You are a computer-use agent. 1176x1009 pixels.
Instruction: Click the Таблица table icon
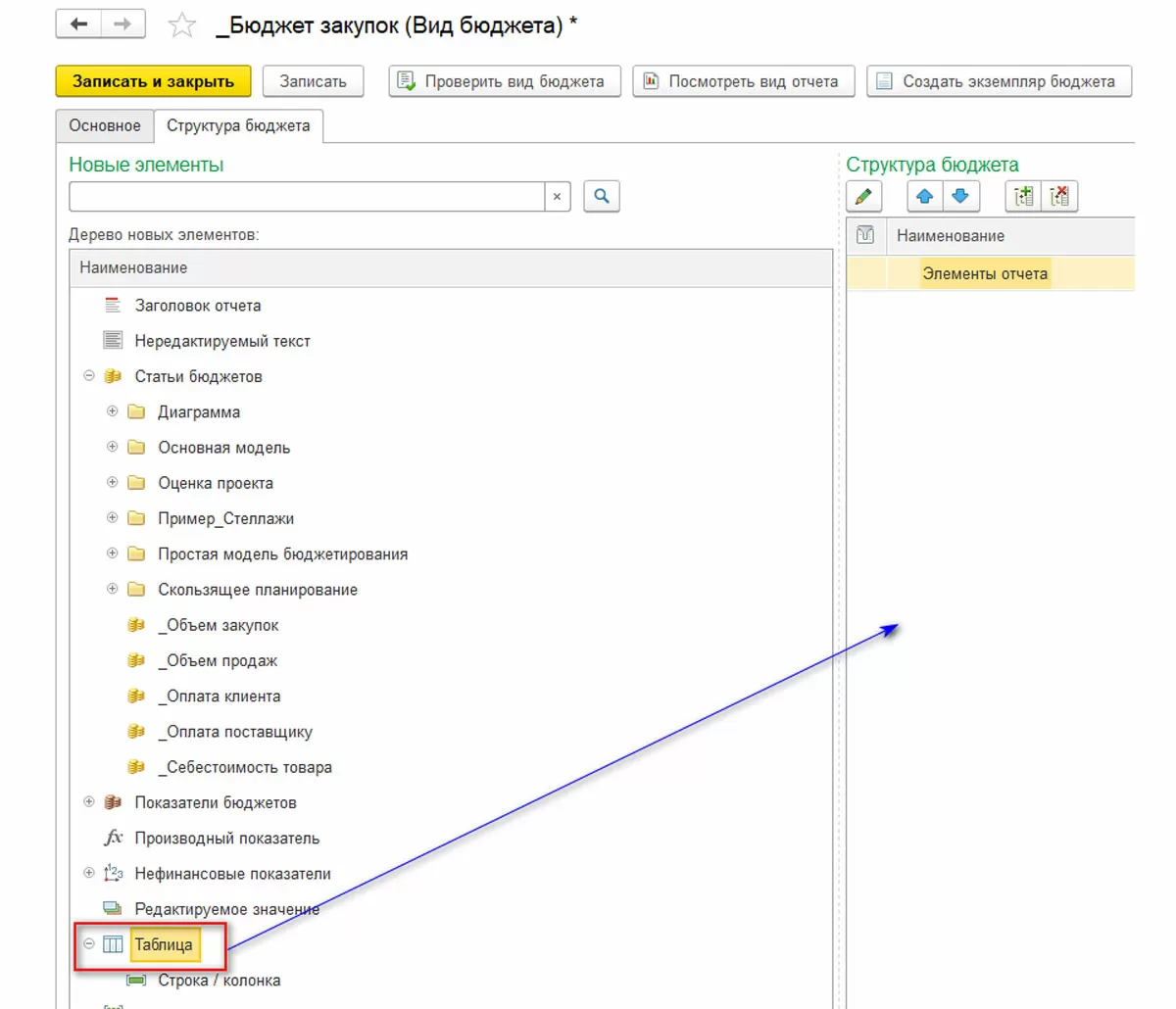click(x=113, y=944)
